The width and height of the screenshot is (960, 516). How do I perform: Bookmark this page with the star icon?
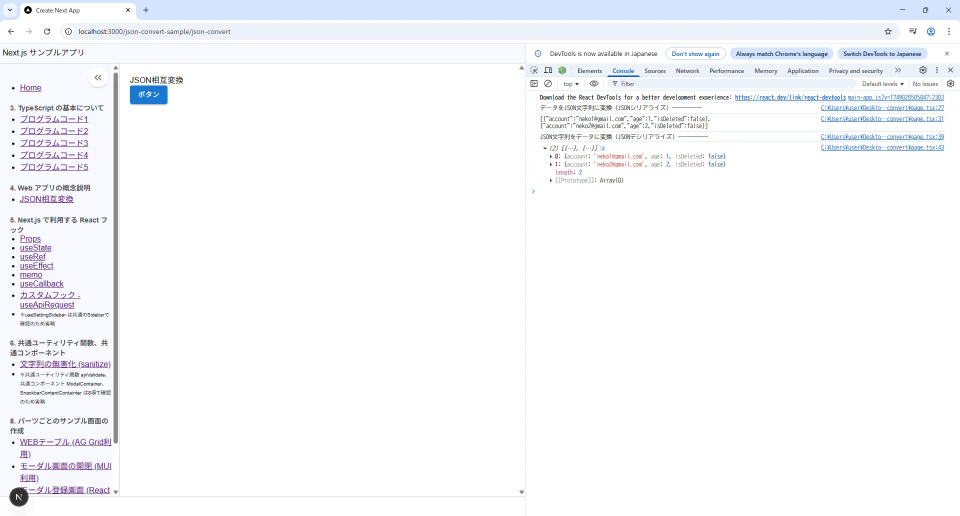coord(888,31)
